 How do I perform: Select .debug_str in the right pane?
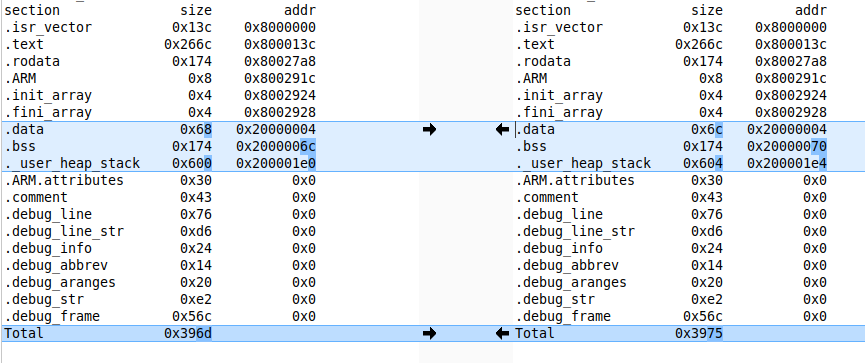[555, 300]
